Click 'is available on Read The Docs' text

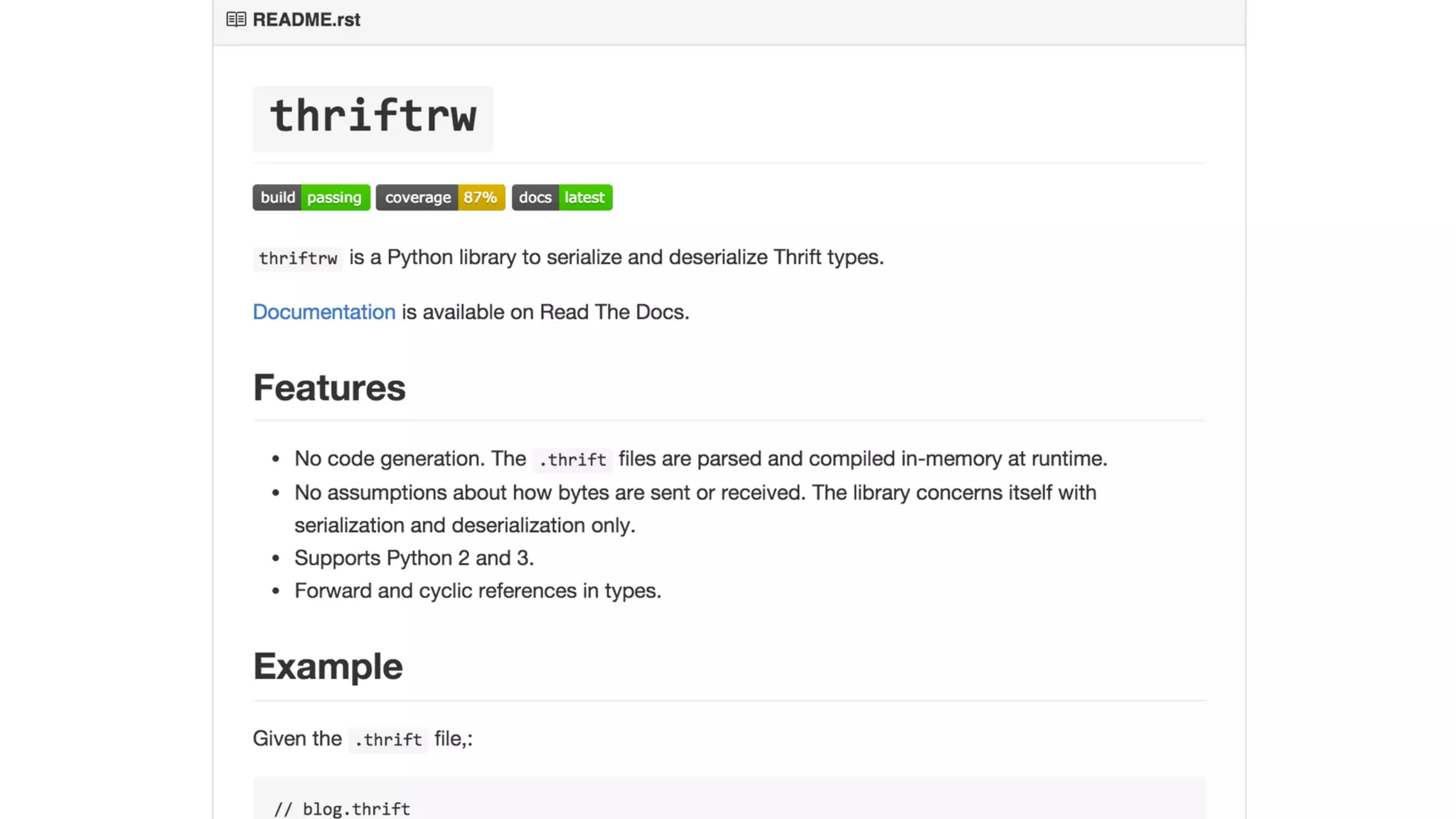[545, 312]
